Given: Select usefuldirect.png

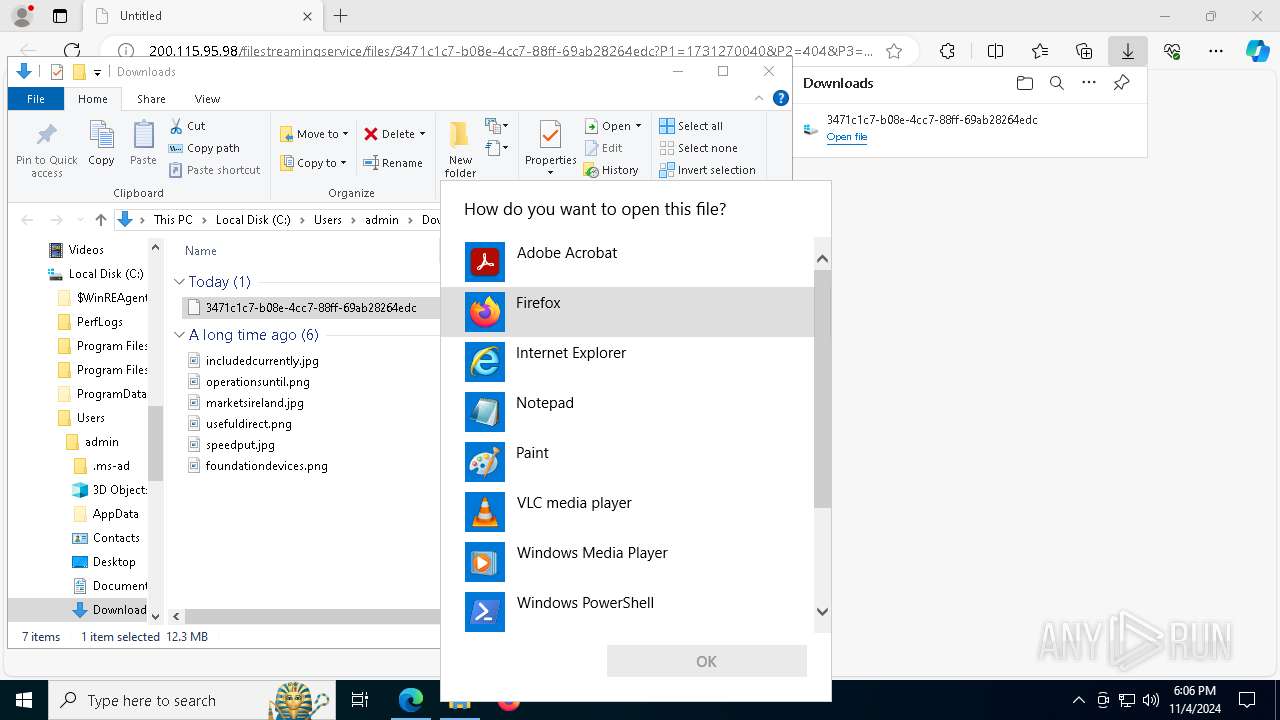Looking at the screenshot, I should 248,424.
